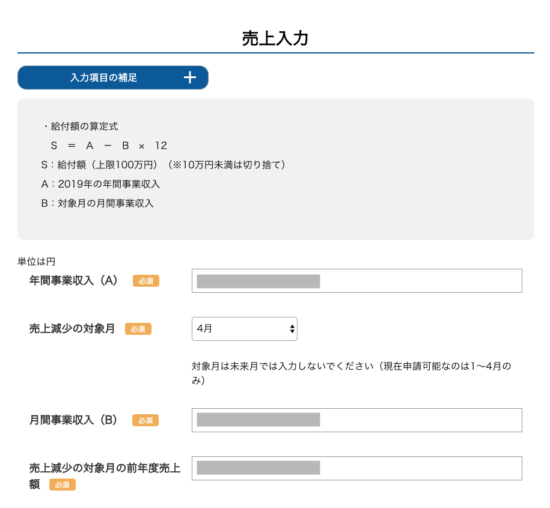Click the formula S = A − B × 12
550x508 pixels.
[109, 146]
